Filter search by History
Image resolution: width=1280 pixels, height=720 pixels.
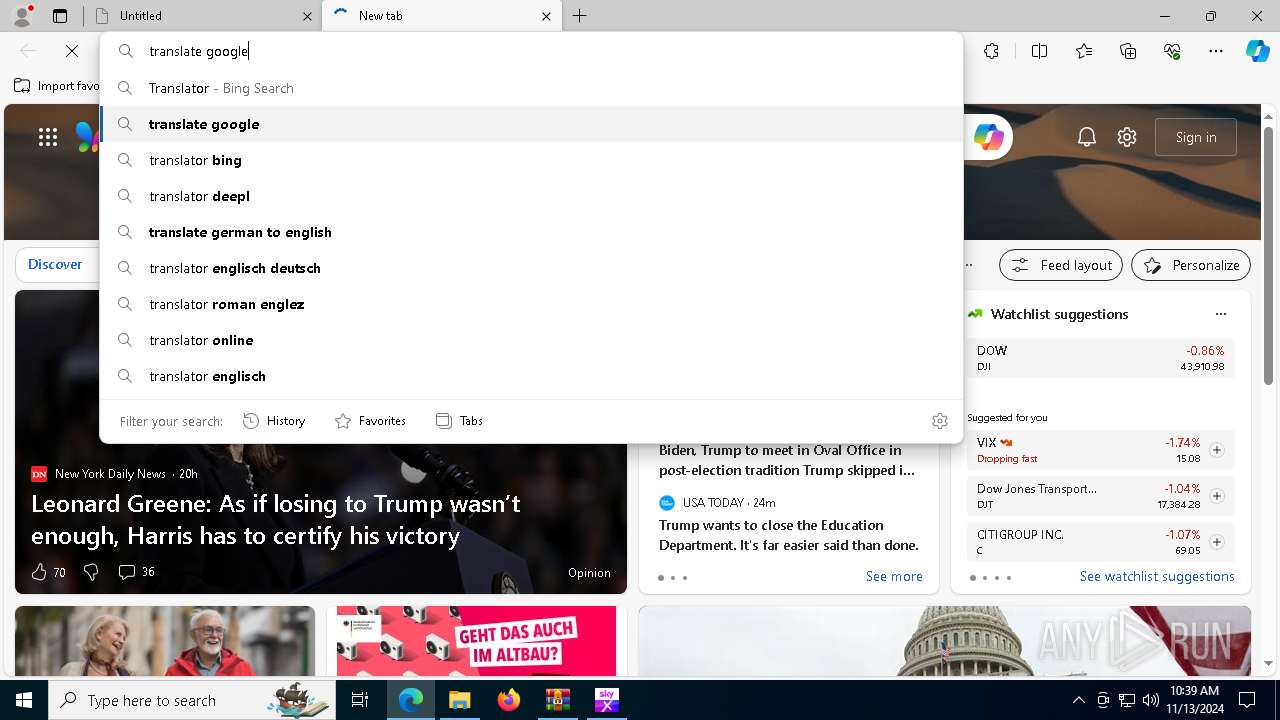(274, 421)
